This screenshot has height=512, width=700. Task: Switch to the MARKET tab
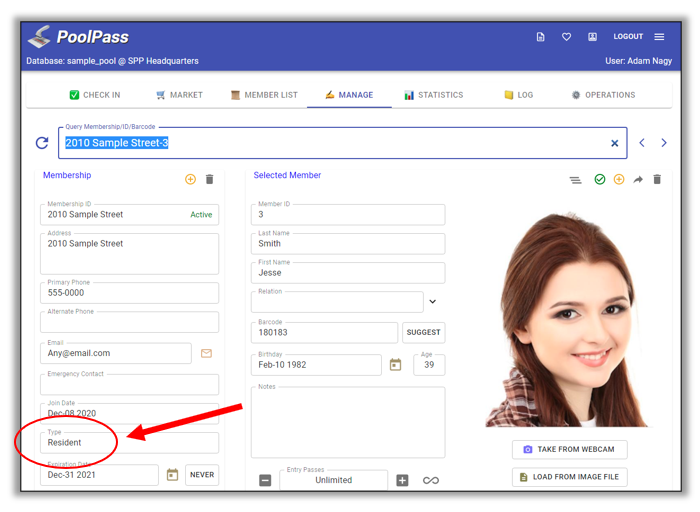coord(179,95)
